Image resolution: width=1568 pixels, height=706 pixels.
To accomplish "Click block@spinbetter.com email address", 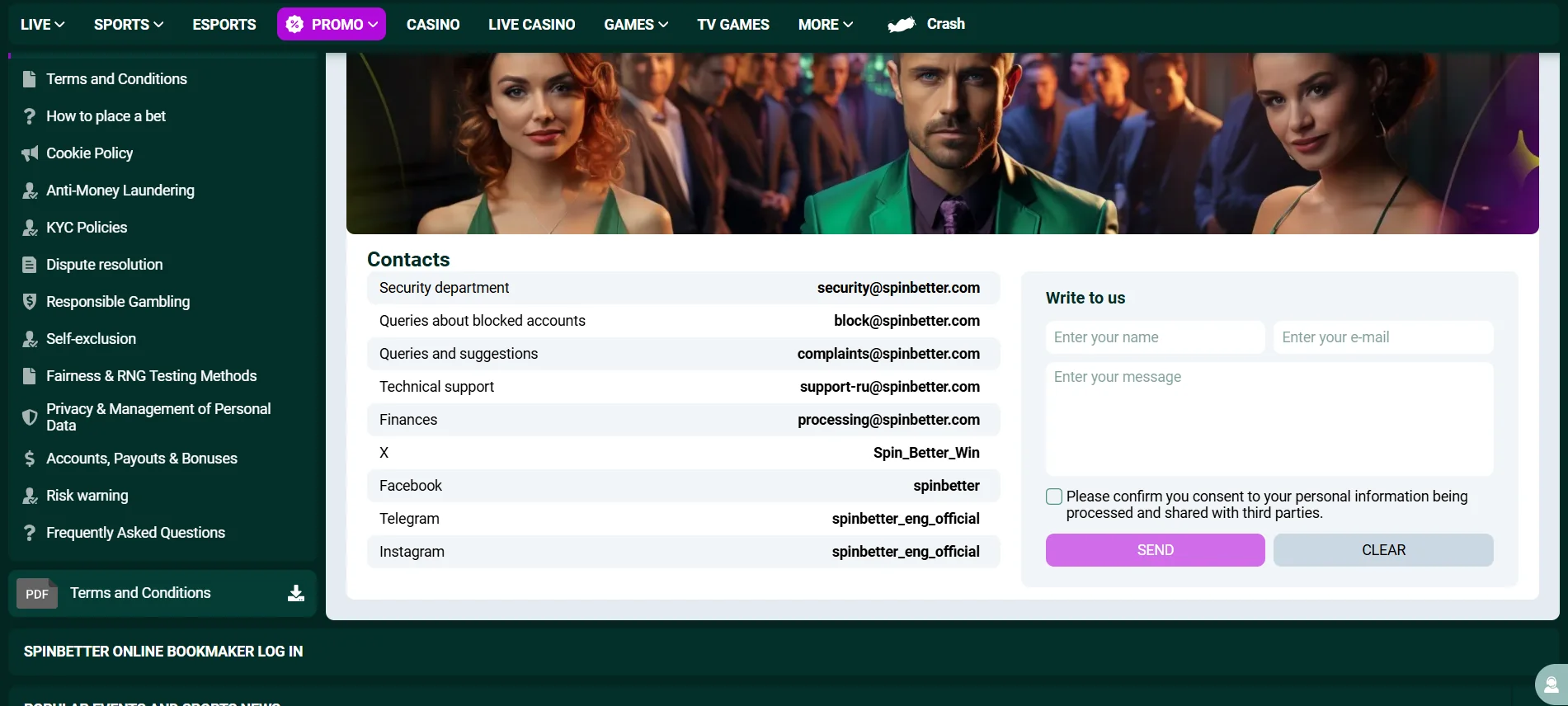I will point(906,321).
